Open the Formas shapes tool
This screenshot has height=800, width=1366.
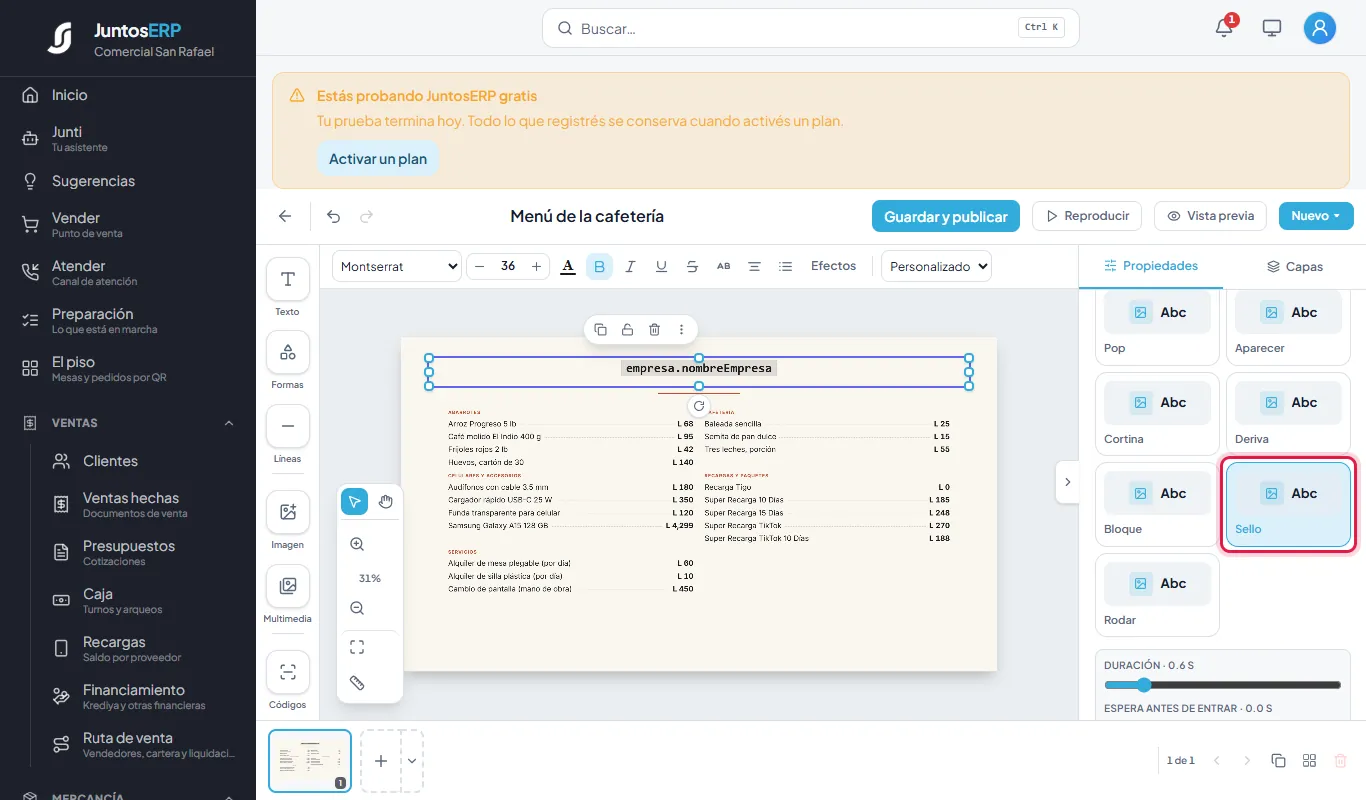[288, 352]
